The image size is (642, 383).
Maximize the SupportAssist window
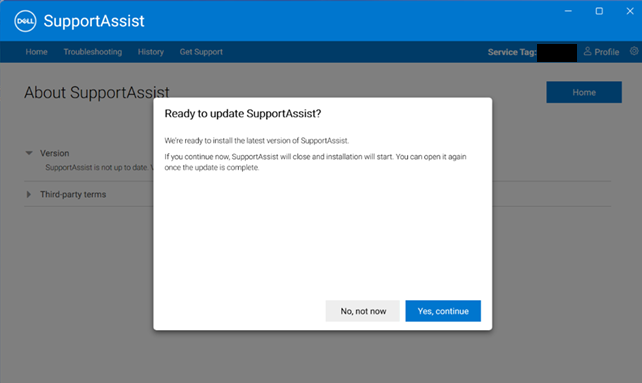[599, 11]
